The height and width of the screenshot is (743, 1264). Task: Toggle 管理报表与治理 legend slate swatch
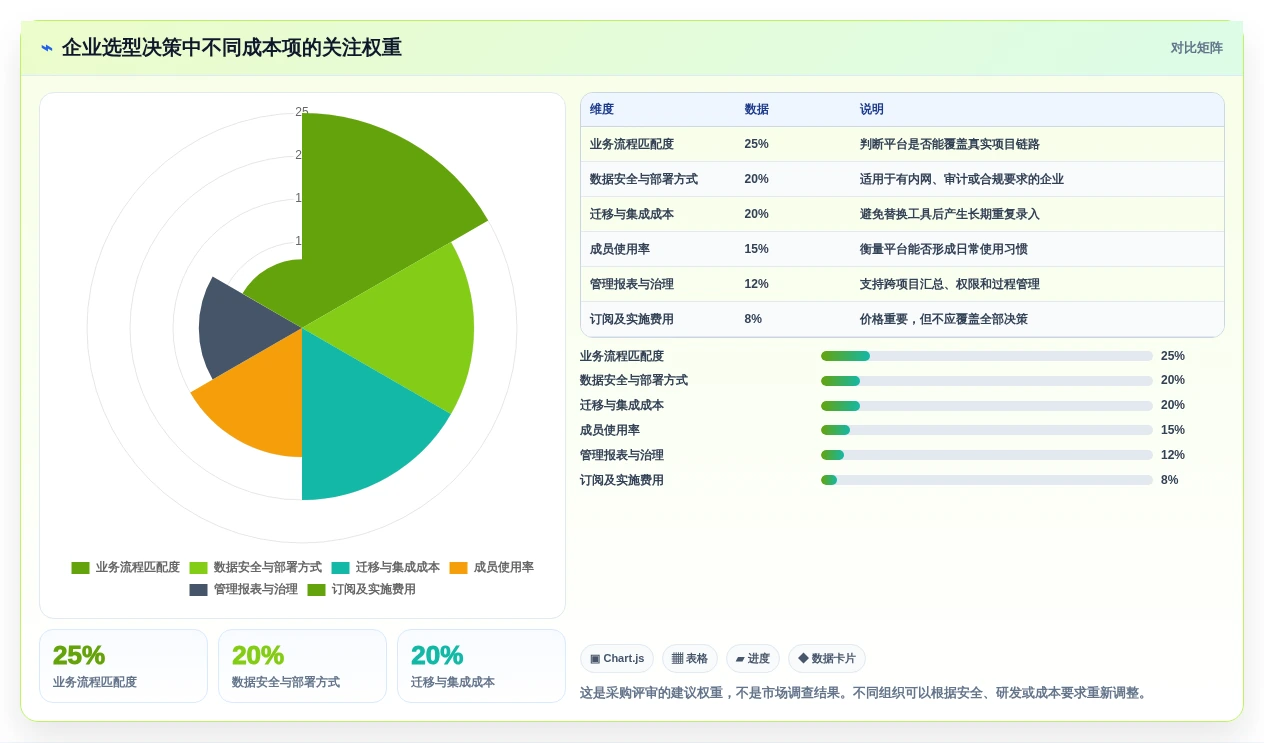(198, 590)
